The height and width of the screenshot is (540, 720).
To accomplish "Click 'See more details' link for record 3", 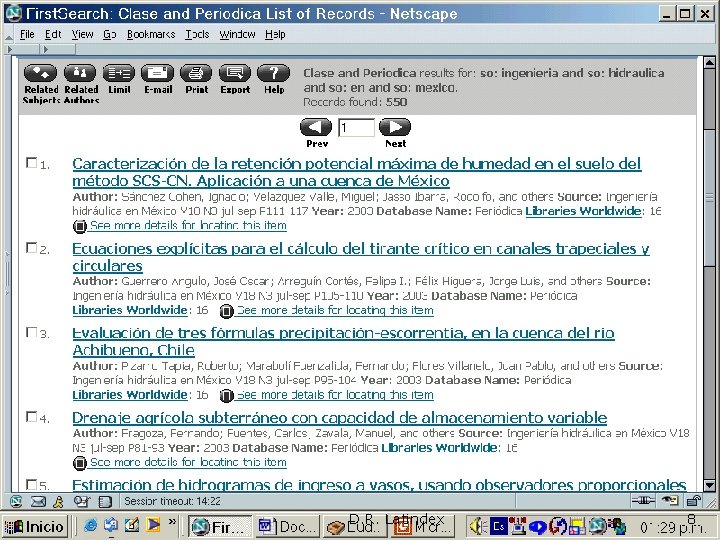I will [335, 395].
